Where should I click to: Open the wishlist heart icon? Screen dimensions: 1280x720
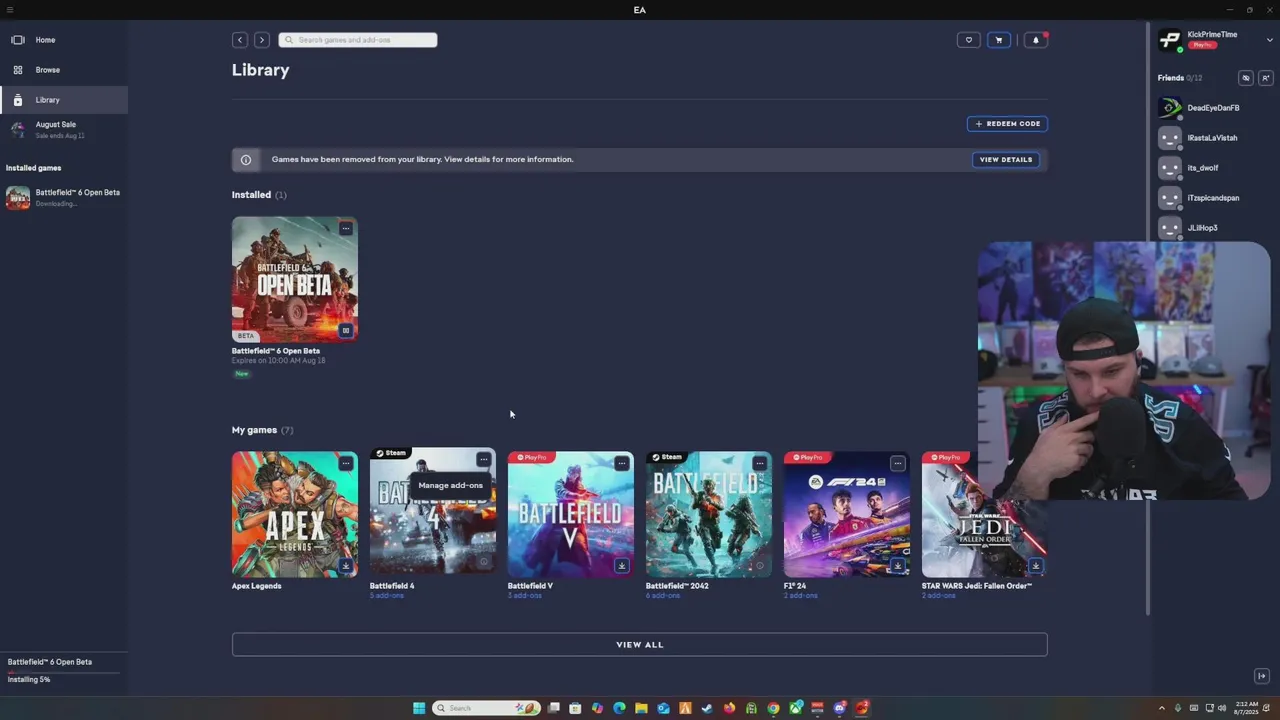click(x=968, y=40)
